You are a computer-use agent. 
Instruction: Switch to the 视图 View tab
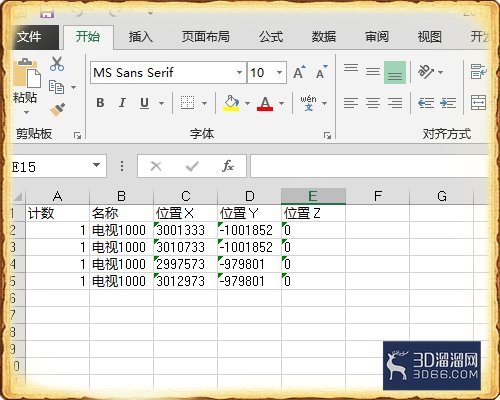[x=429, y=37]
